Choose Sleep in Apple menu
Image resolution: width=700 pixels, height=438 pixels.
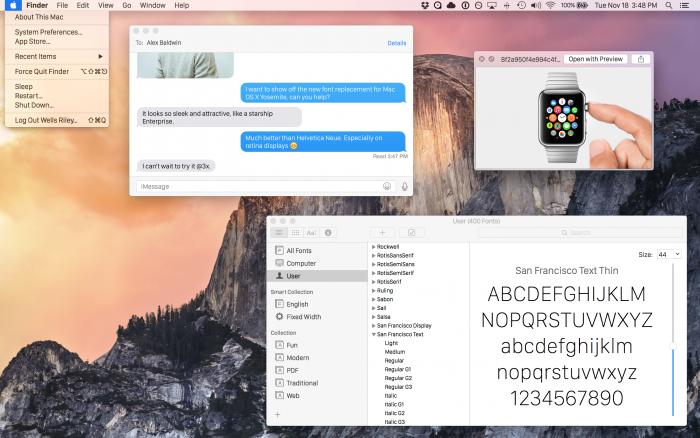57,87
